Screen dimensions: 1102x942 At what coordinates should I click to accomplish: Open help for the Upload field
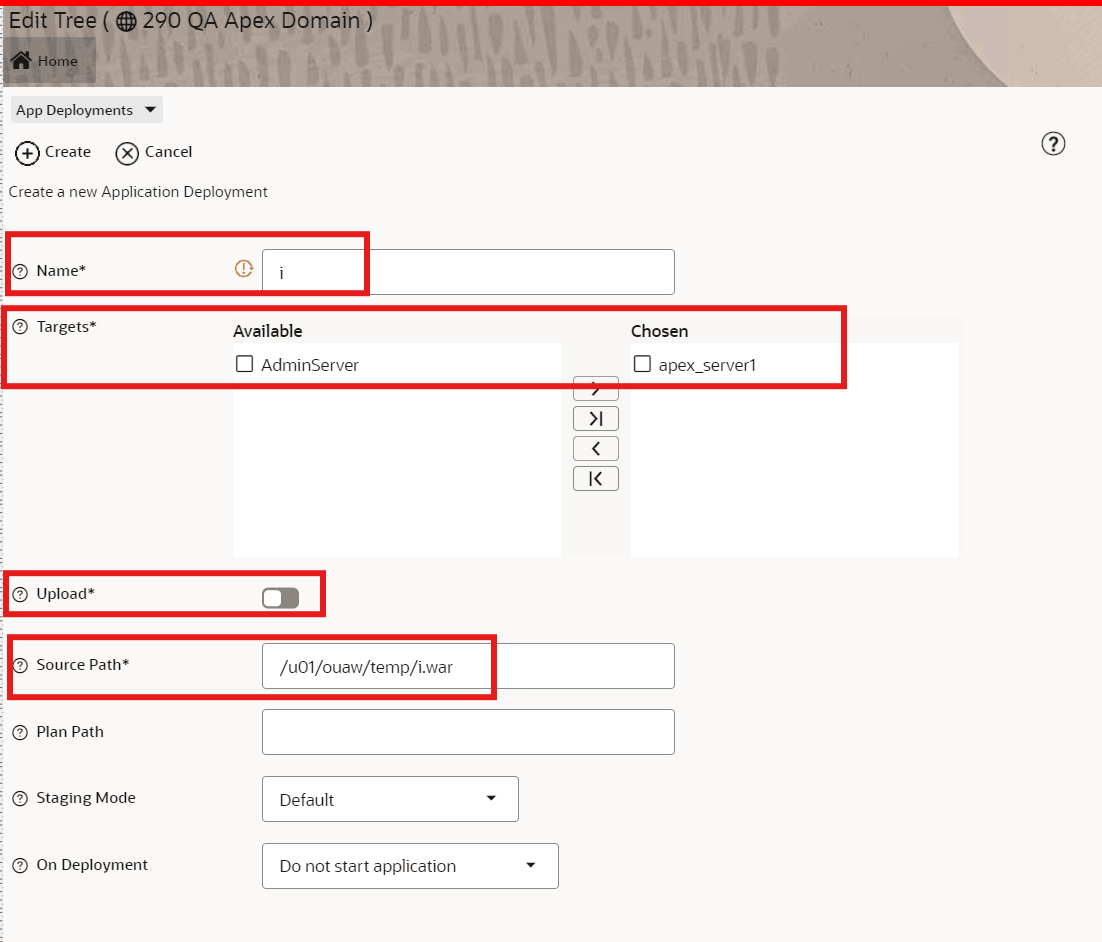pyautogui.click(x=20, y=593)
